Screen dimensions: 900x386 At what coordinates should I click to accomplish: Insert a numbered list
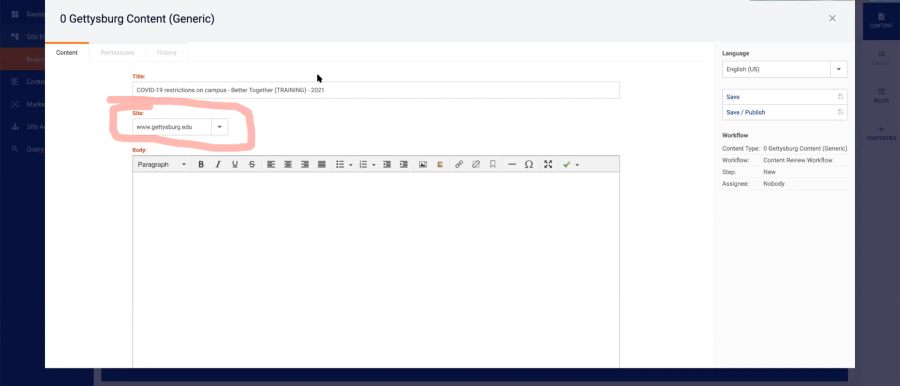pyautogui.click(x=363, y=164)
